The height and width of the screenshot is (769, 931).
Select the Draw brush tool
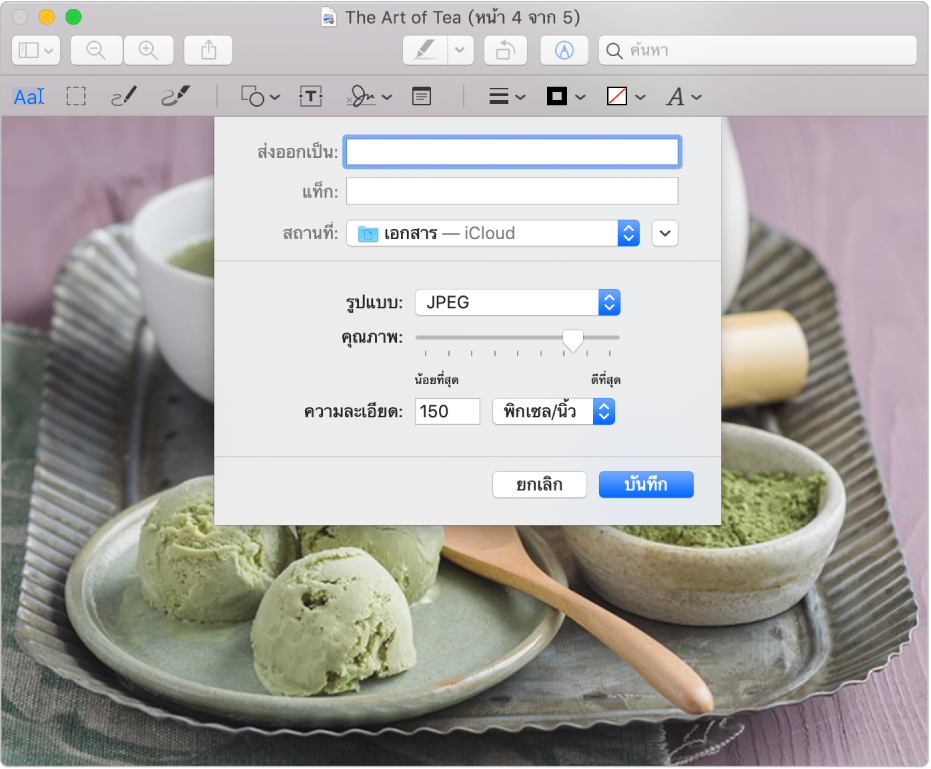coord(175,96)
